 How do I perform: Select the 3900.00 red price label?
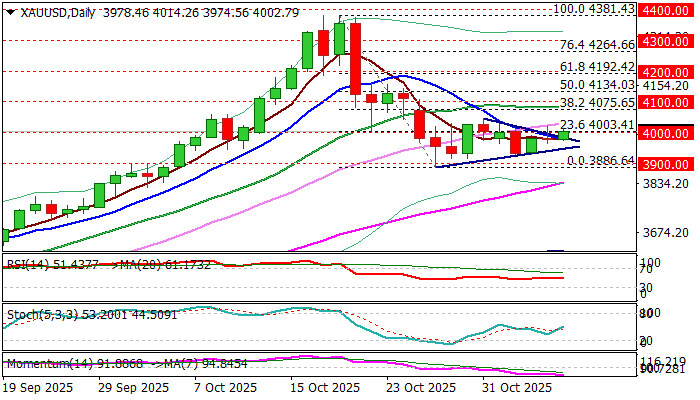pyautogui.click(x=666, y=164)
